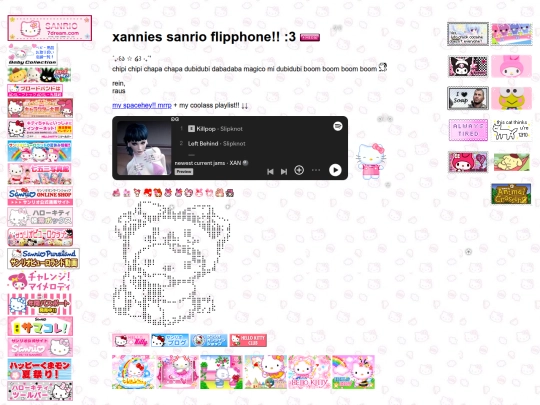This screenshot has width=540, height=405.
Task: Click the 'this cat thinks u're gay' stamp
Action: point(511,130)
